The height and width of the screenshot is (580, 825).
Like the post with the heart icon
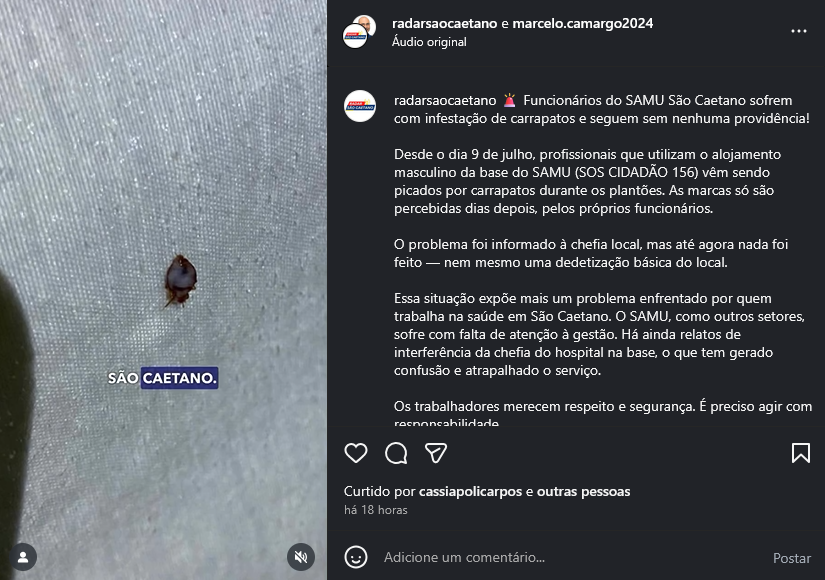coord(356,453)
